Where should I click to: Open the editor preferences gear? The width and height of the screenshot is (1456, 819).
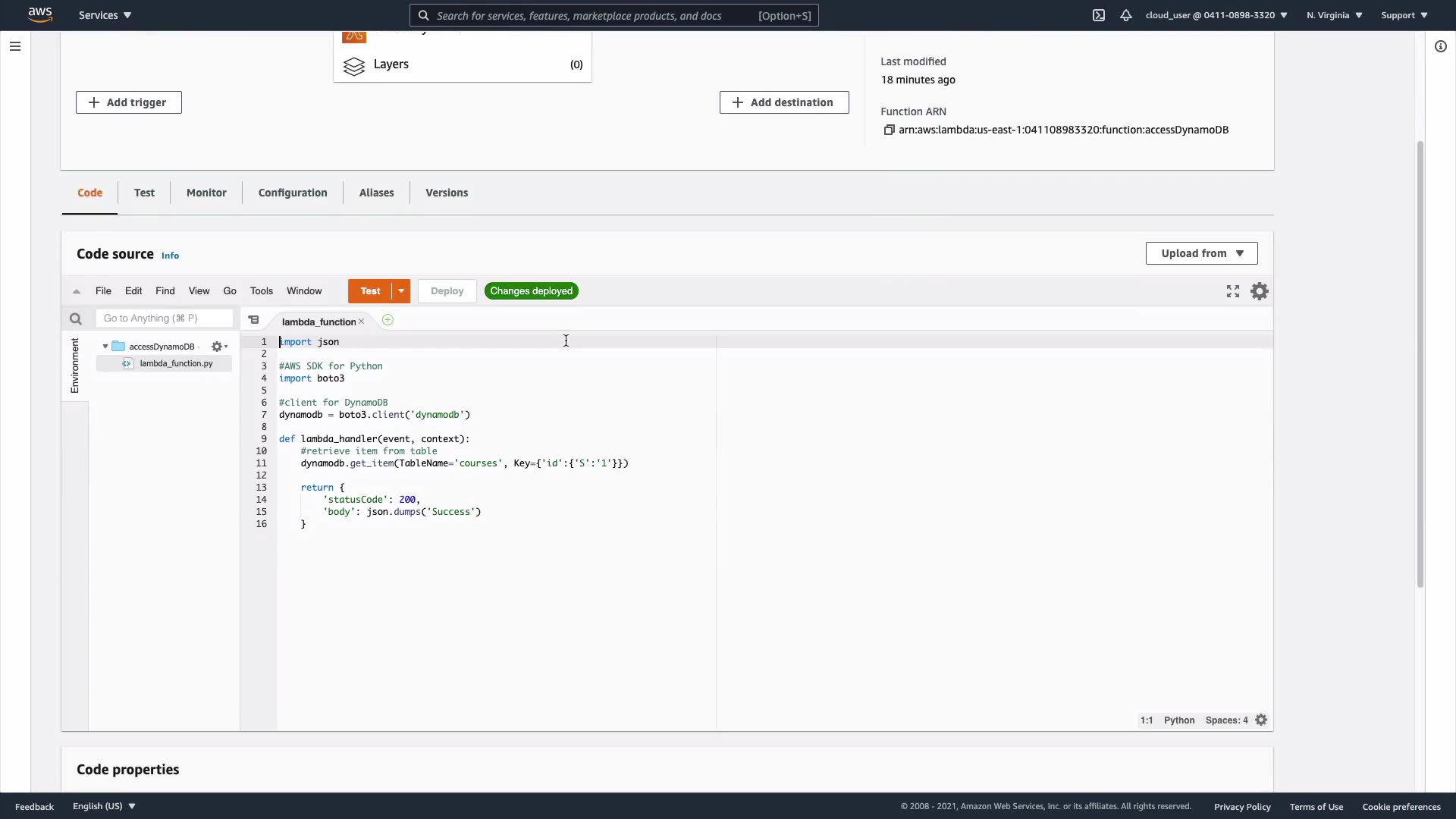coord(1260,291)
